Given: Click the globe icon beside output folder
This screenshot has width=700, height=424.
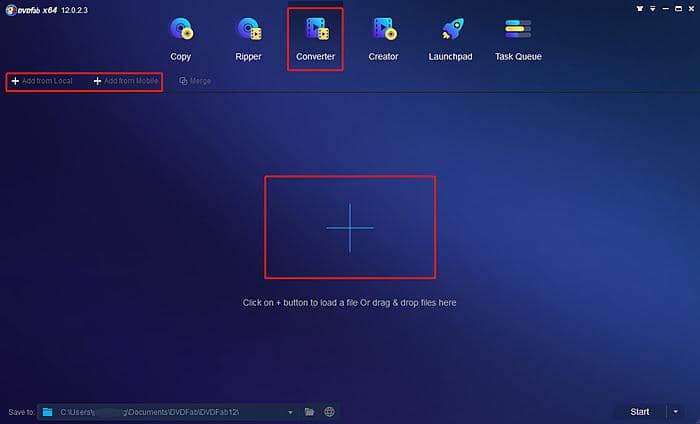Looking at the screenshot, I should click(x=329, y=412).
